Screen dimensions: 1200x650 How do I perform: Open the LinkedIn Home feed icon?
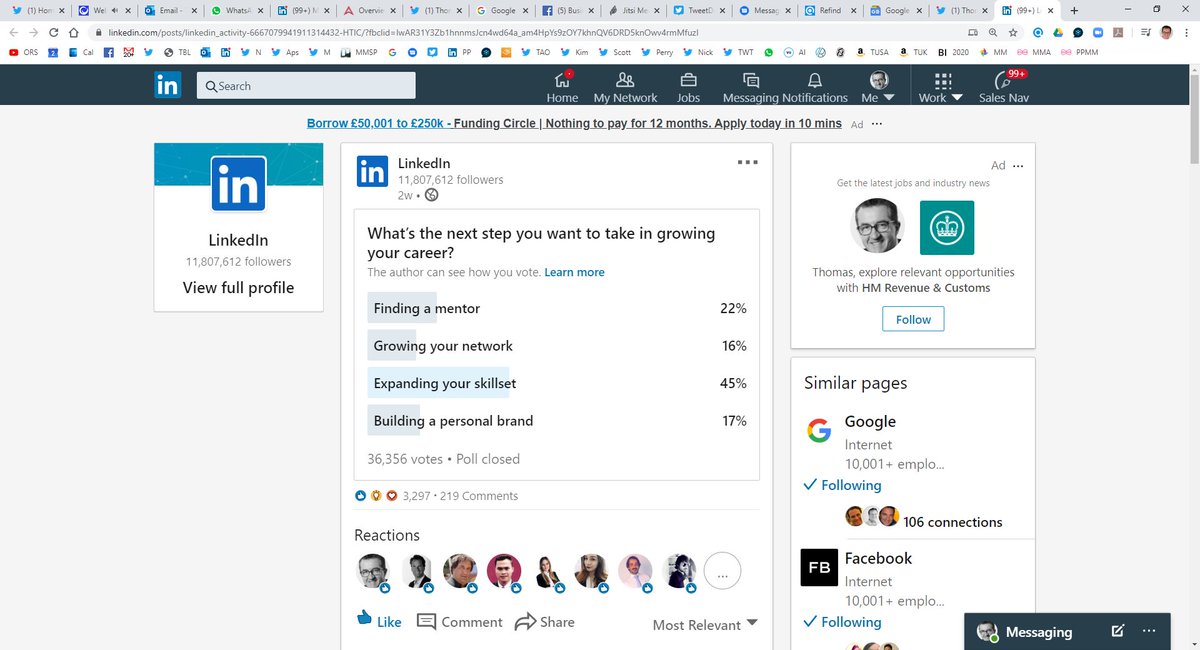pos(562,86)
